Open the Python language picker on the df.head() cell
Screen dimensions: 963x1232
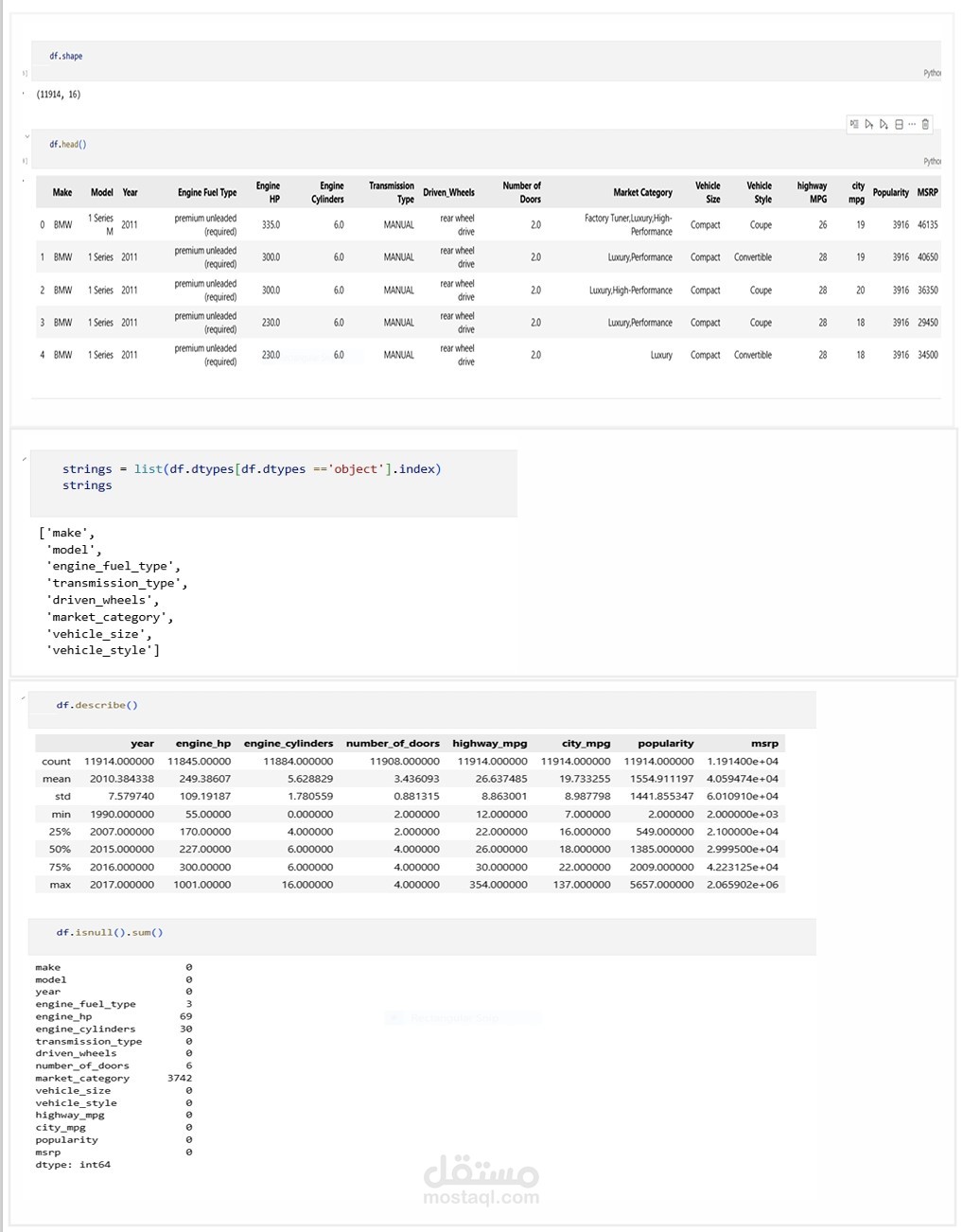coord(932,161)
